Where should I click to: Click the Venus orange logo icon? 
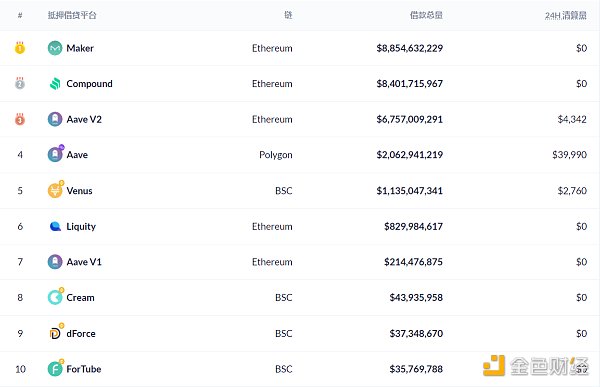pyautogui.click(x=55, y=189)
